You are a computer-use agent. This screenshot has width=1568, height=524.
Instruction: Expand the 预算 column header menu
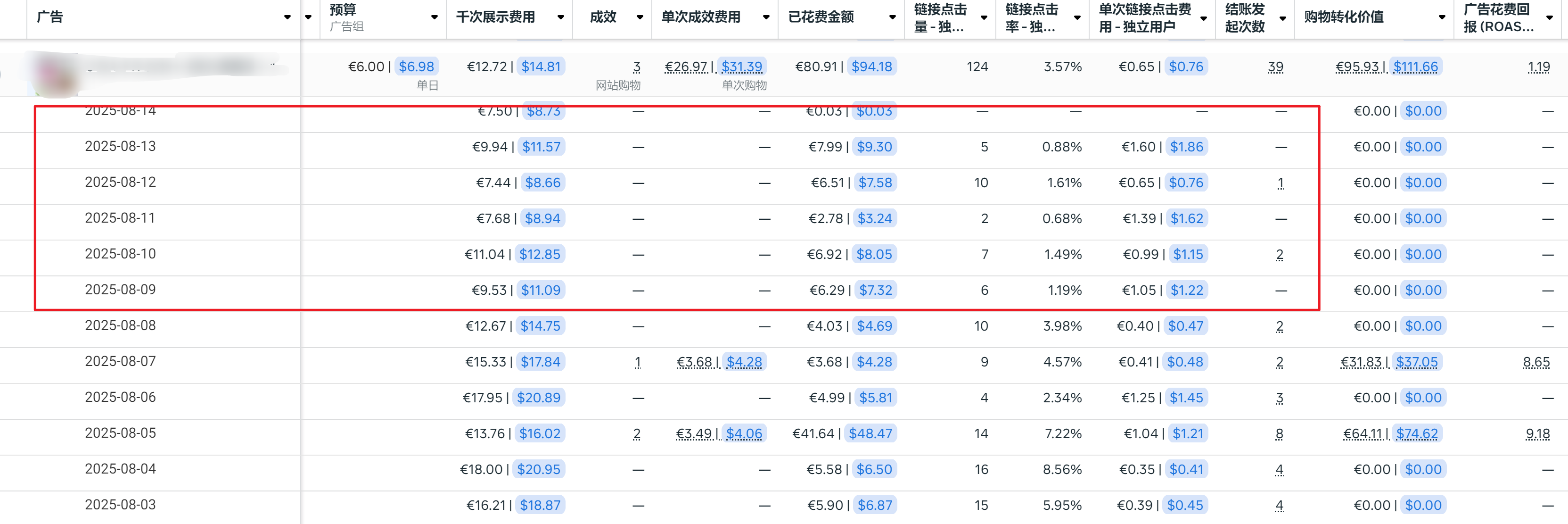click(434, 17)
